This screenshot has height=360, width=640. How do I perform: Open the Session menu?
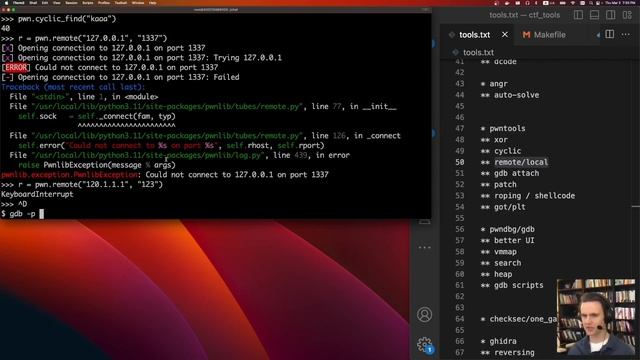pyautogui.click(x=71, y=3)
